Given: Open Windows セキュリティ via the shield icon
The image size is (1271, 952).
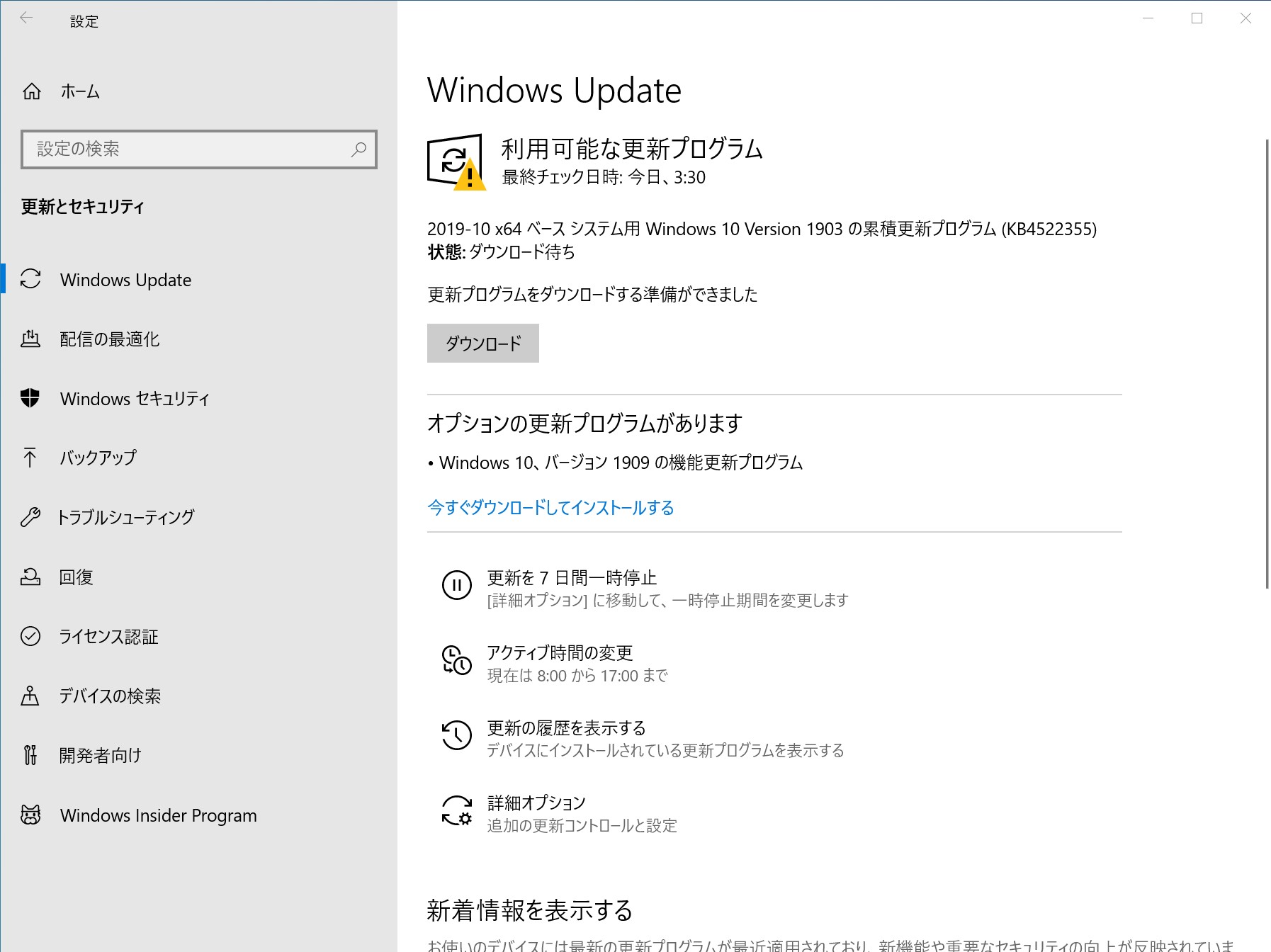Looking at the screenshot, I should [30, 399].
